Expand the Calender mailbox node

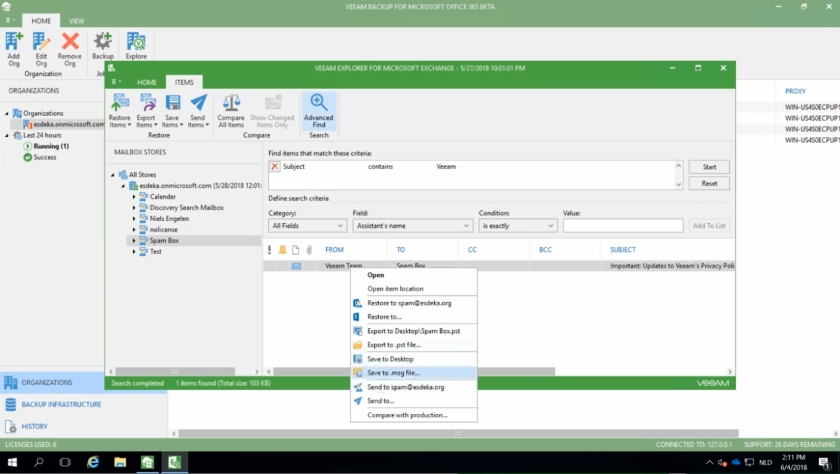coord(134,197)
